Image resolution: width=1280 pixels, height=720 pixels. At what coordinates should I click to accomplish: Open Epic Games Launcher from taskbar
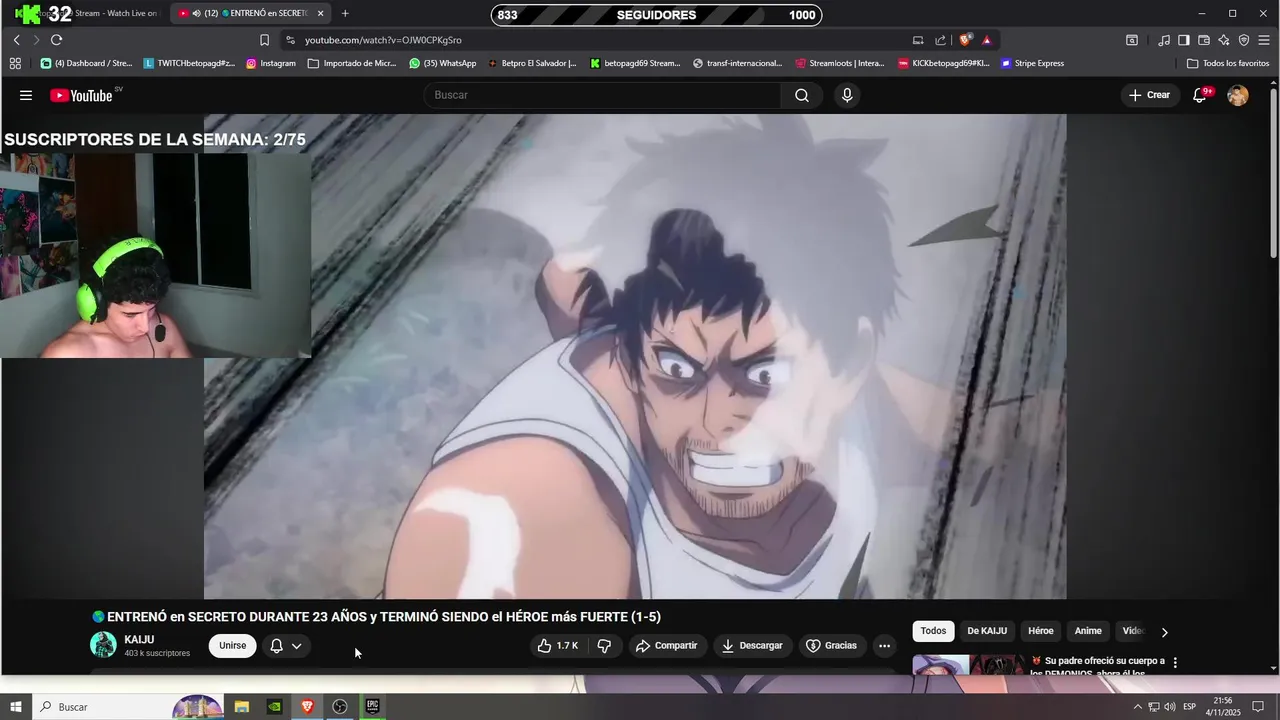(372, 707)
